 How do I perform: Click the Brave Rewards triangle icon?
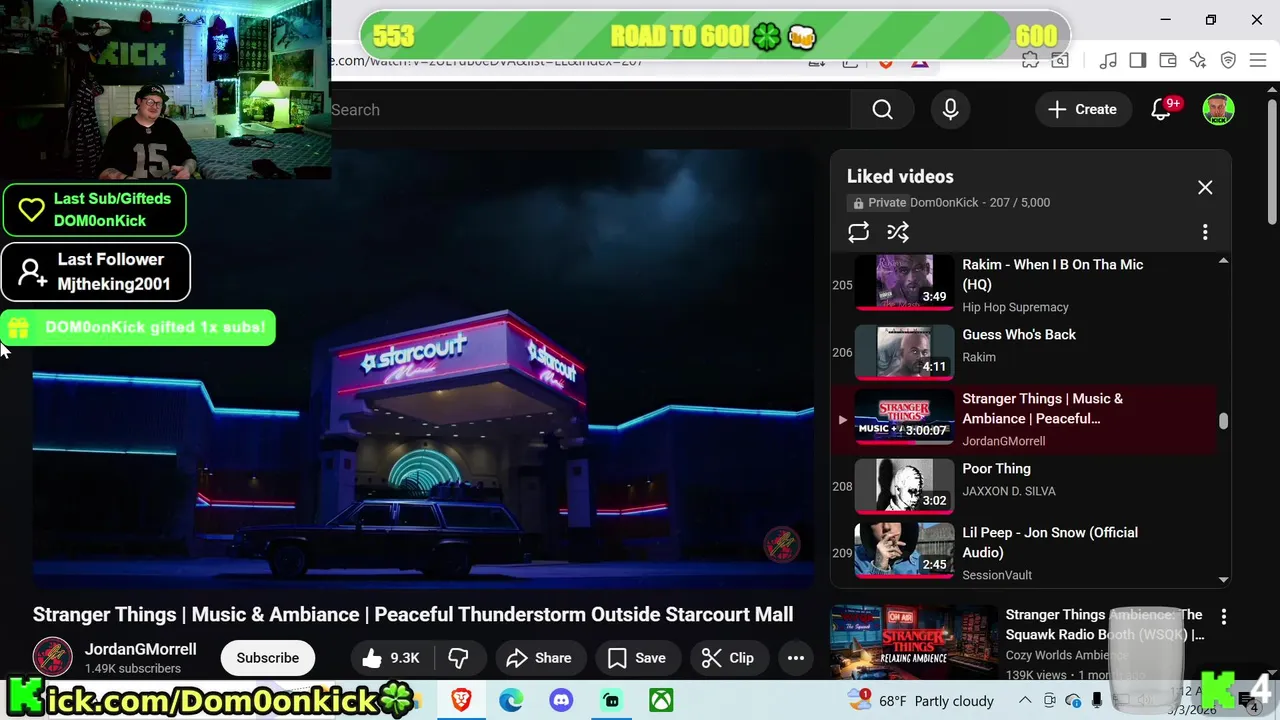pos(919,61)
